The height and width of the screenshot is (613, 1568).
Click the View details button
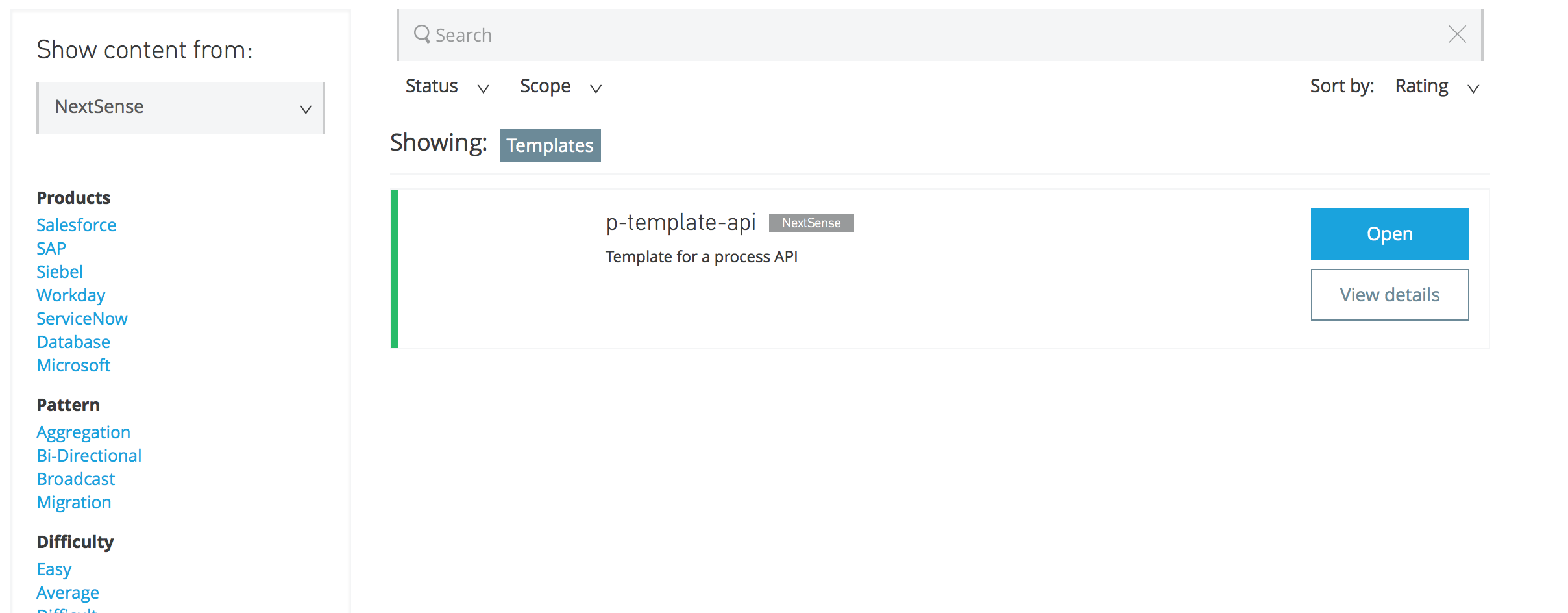[1390, 295]
